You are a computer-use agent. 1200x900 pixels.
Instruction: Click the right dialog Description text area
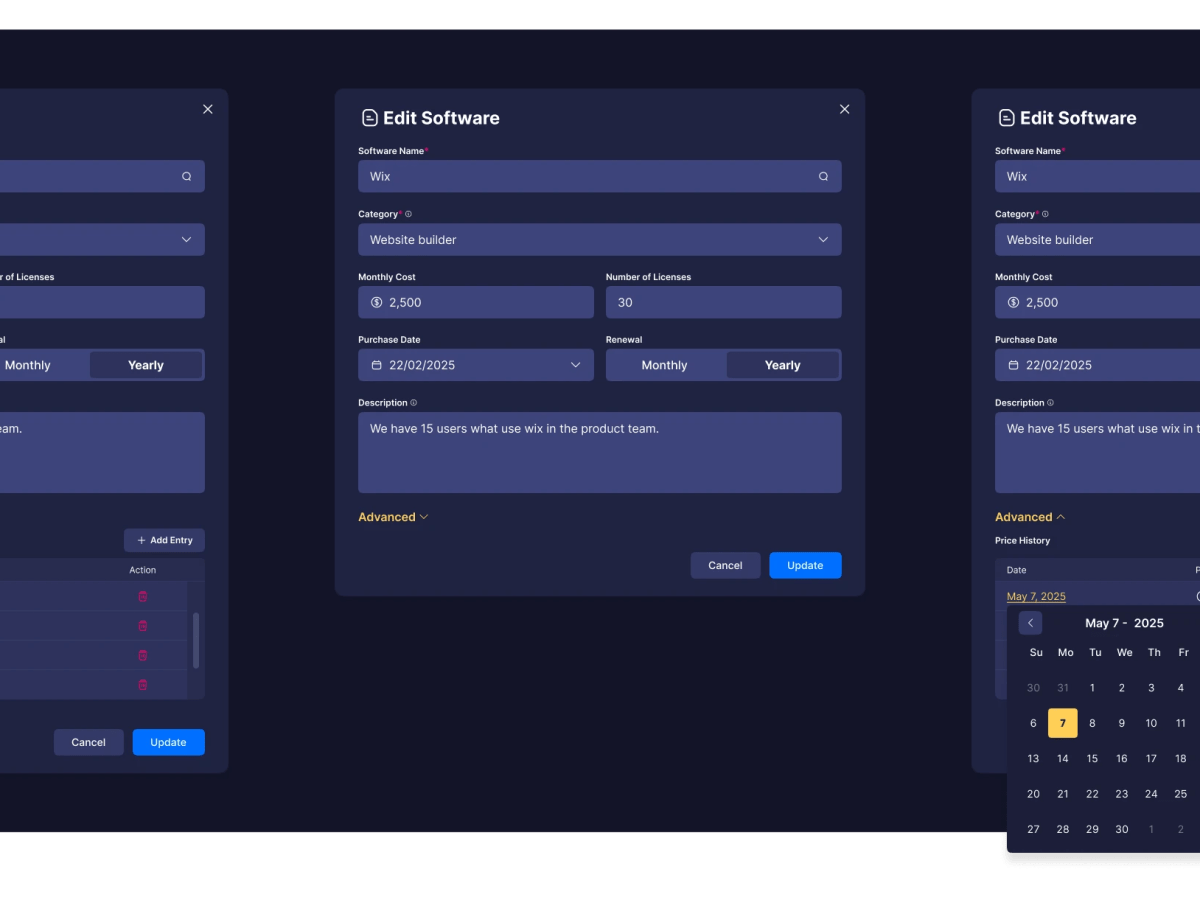(x=1097, y=452)
